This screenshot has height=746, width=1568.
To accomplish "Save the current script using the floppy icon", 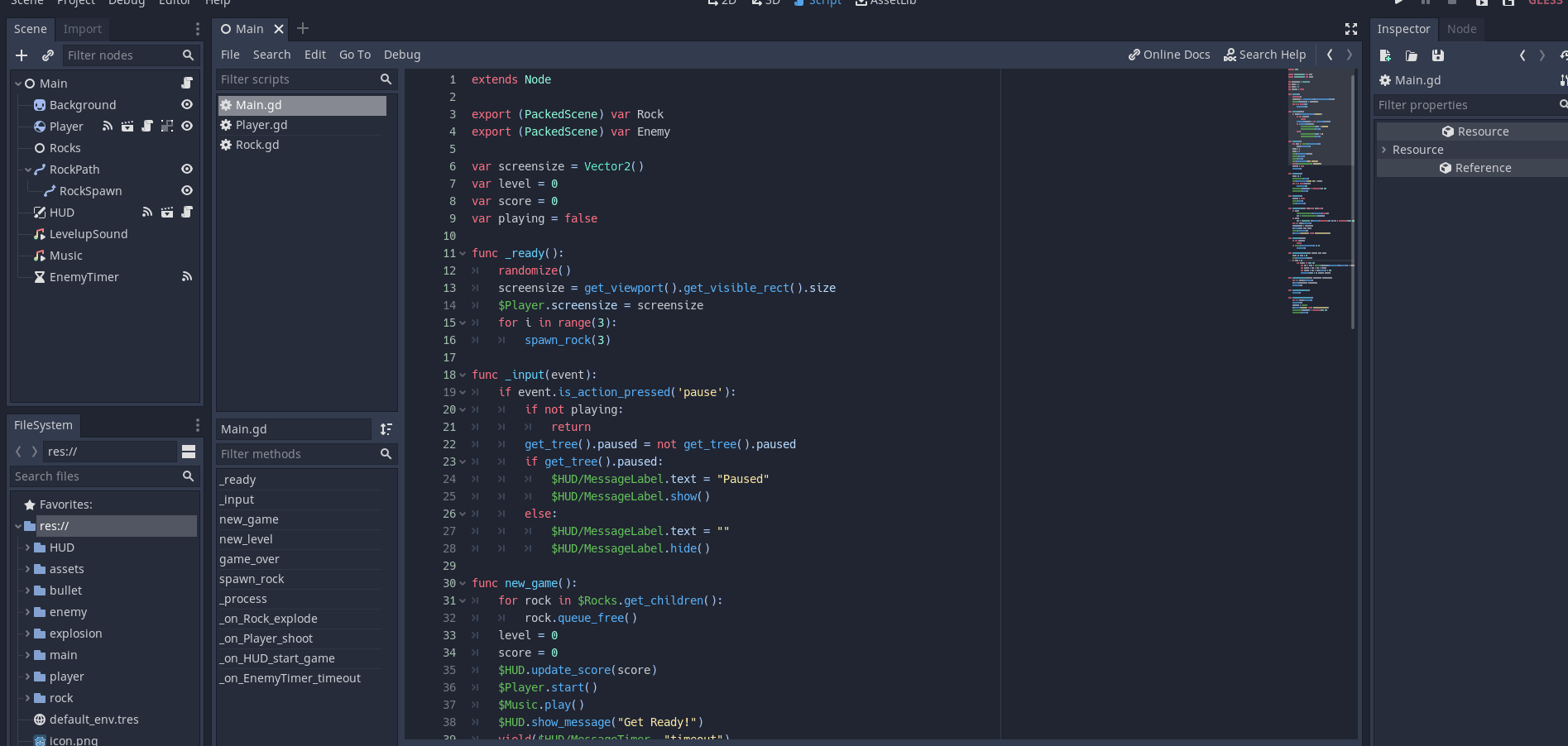I will (1438, 55).
